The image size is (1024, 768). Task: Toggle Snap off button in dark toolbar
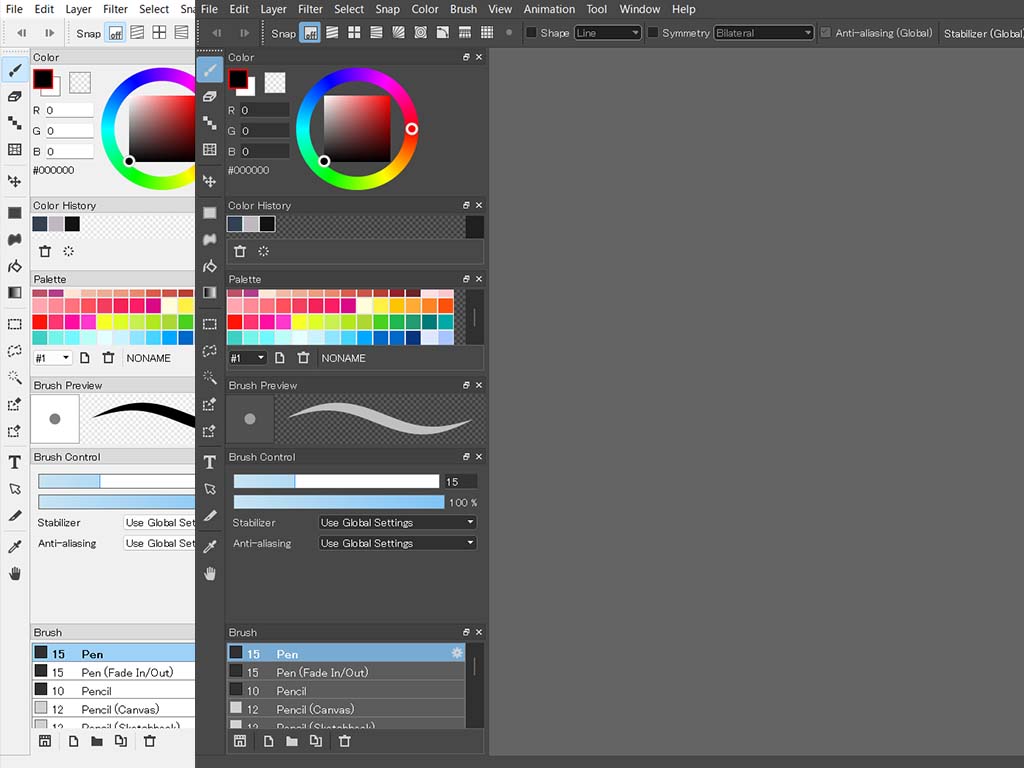click(310, 33)
